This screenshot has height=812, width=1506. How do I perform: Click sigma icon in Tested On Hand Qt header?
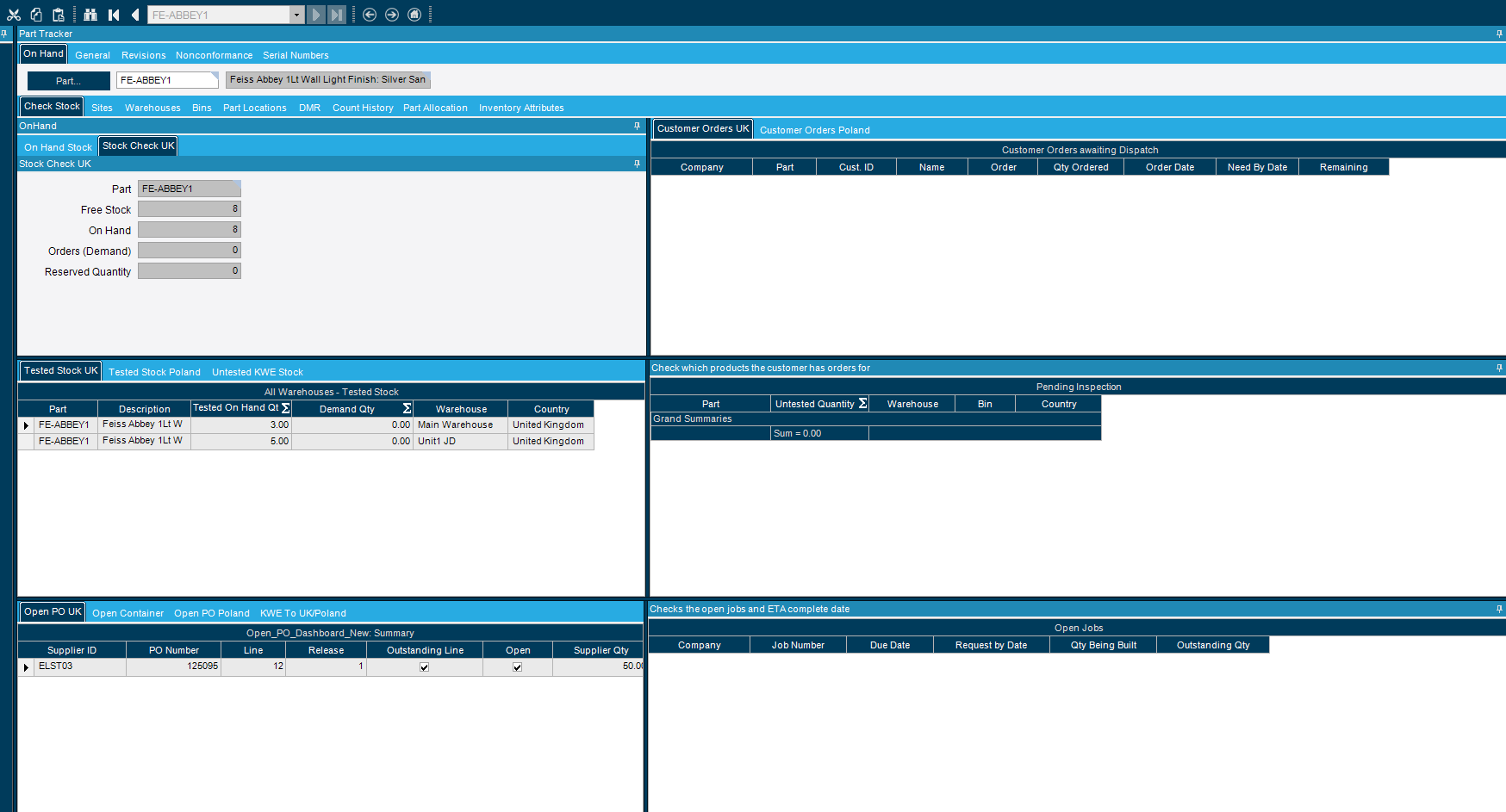[x=286, y=408]
